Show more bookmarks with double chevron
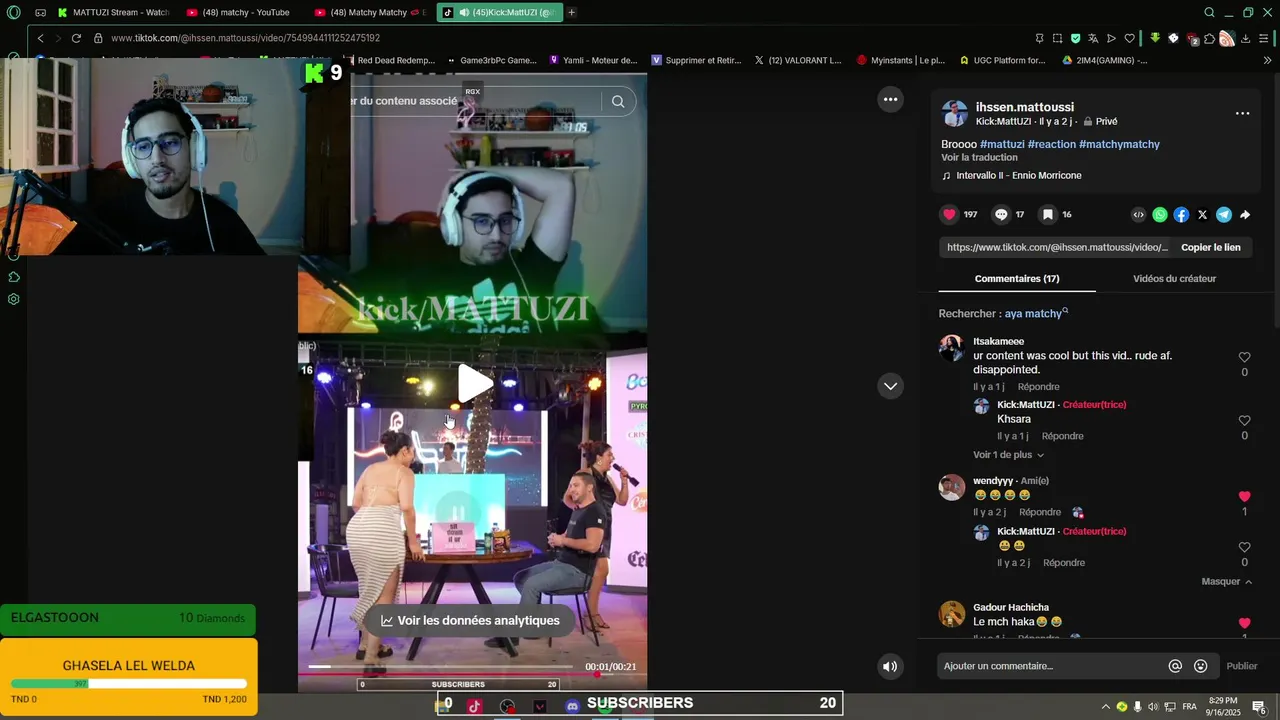Viewport: 1280px width, 720px height. point(1268,60)
